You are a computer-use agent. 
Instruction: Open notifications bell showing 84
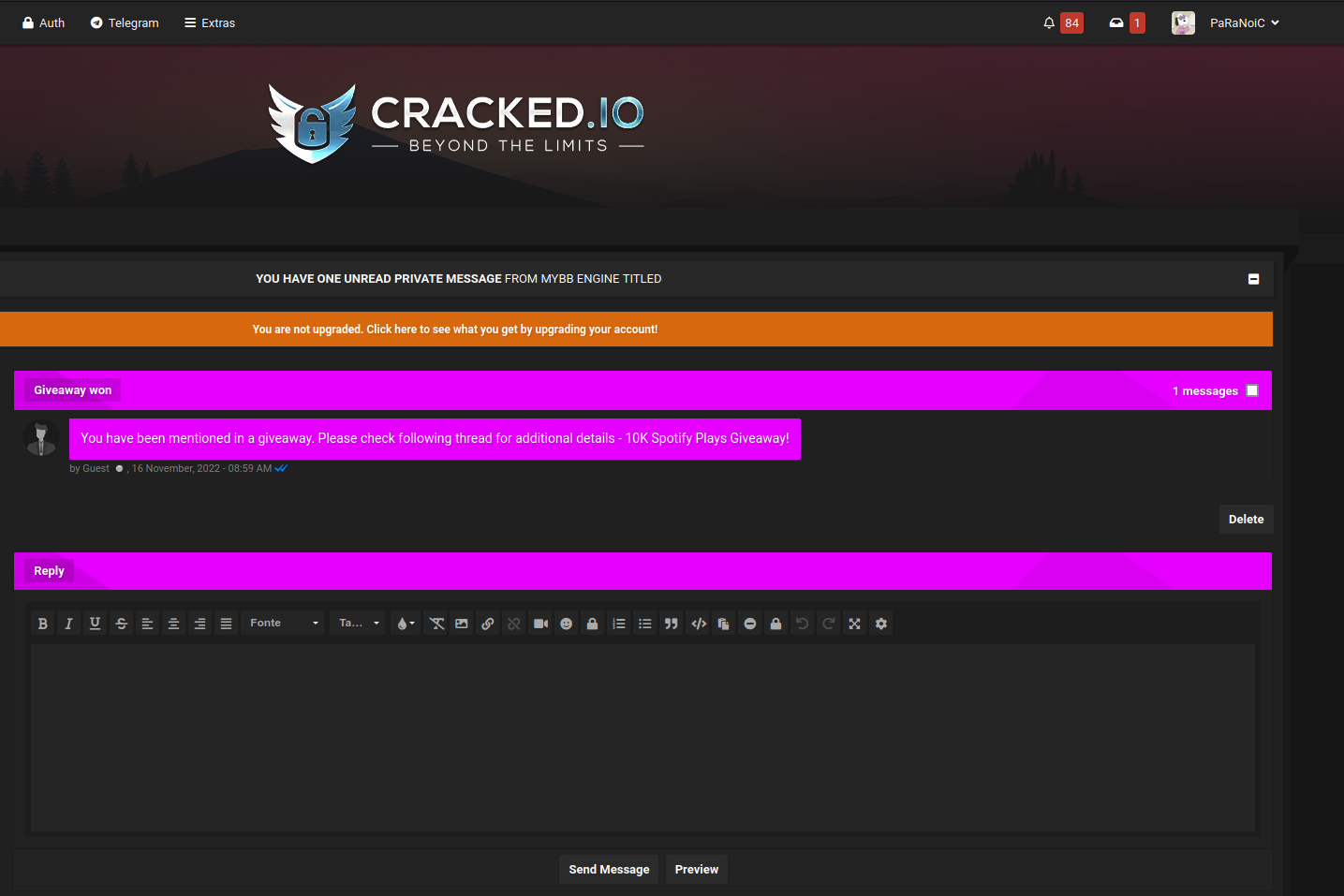[x=1063, y=22]
